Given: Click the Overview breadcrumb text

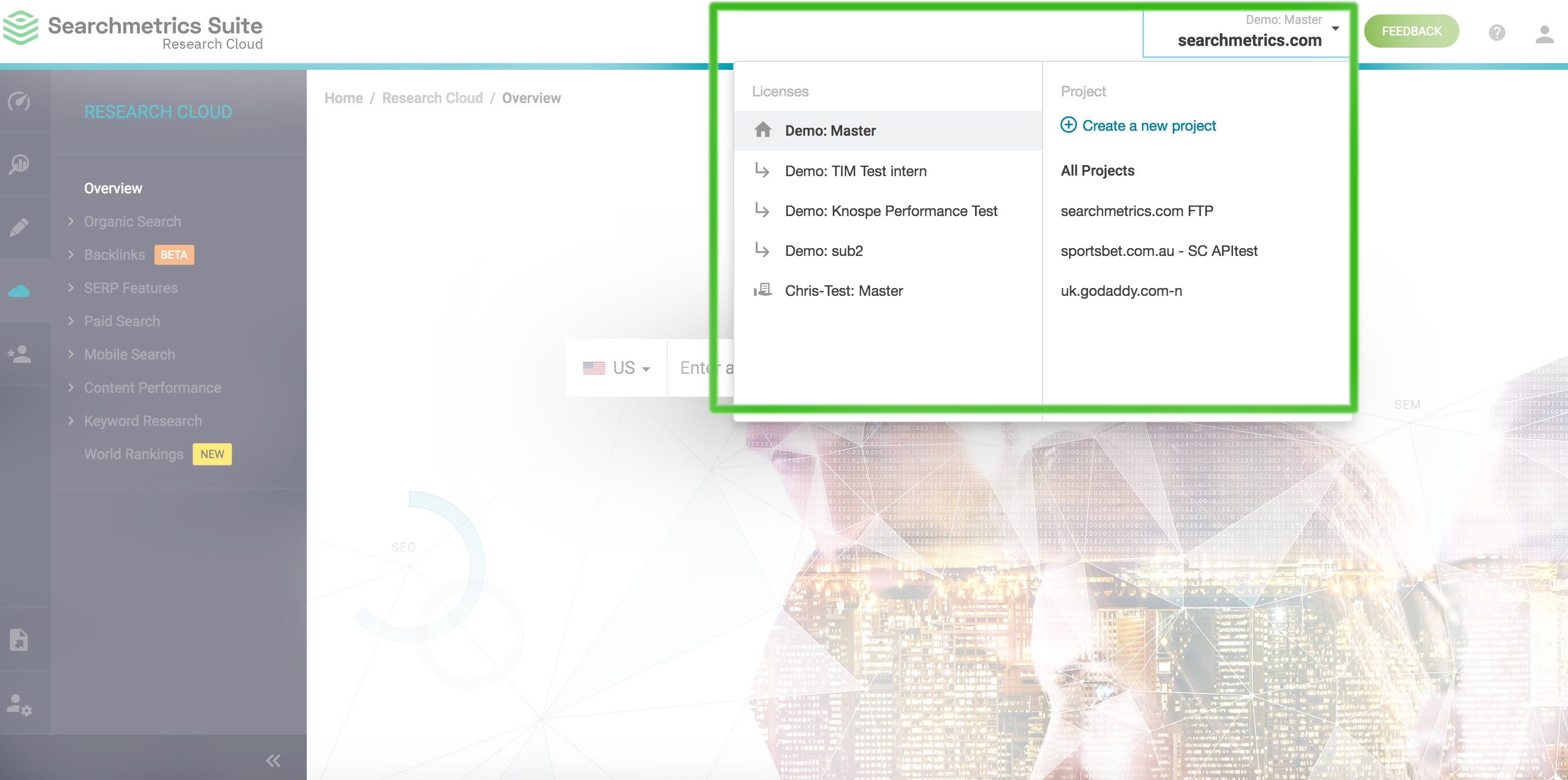Looking at the screenshot, I should click(532, 98).
